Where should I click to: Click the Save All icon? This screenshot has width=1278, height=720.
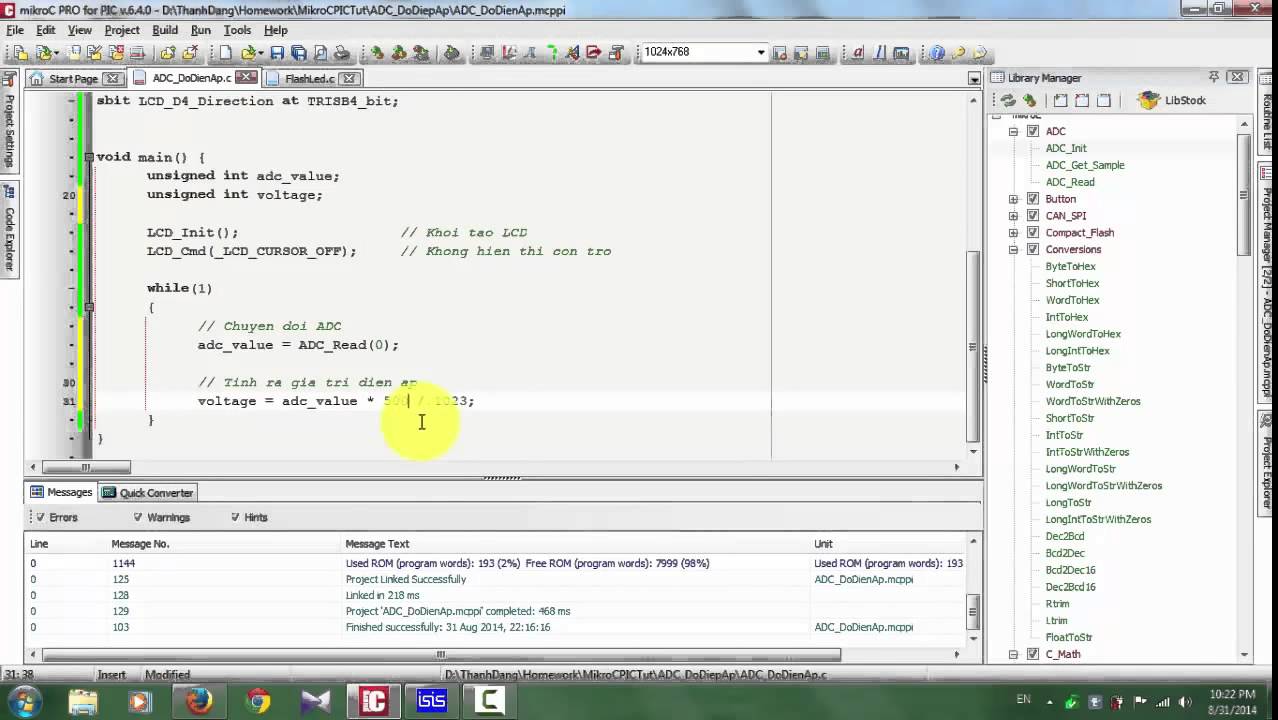pyautogui.click(x=298, y=53)
